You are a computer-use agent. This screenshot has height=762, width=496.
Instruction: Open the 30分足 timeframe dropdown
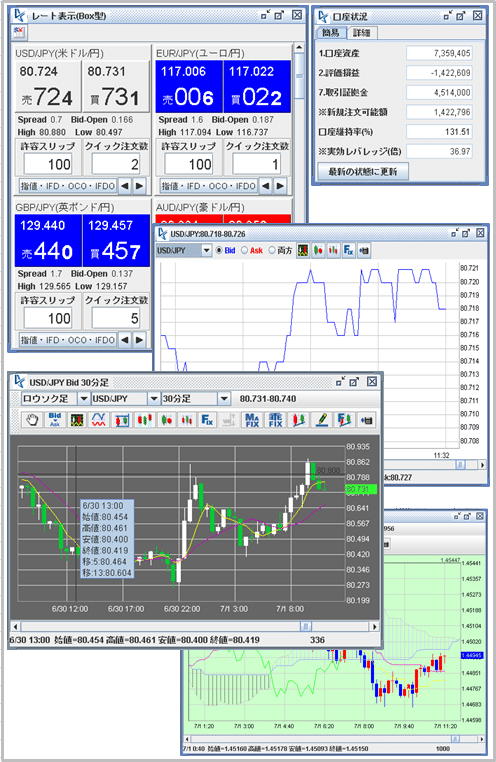pyautogui.click(x=223, y=398)
